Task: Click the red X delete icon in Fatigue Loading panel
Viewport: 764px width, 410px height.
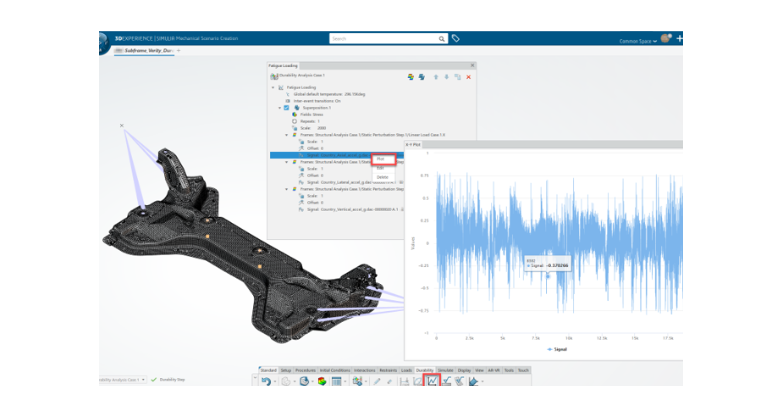Action: coord(468,76)
